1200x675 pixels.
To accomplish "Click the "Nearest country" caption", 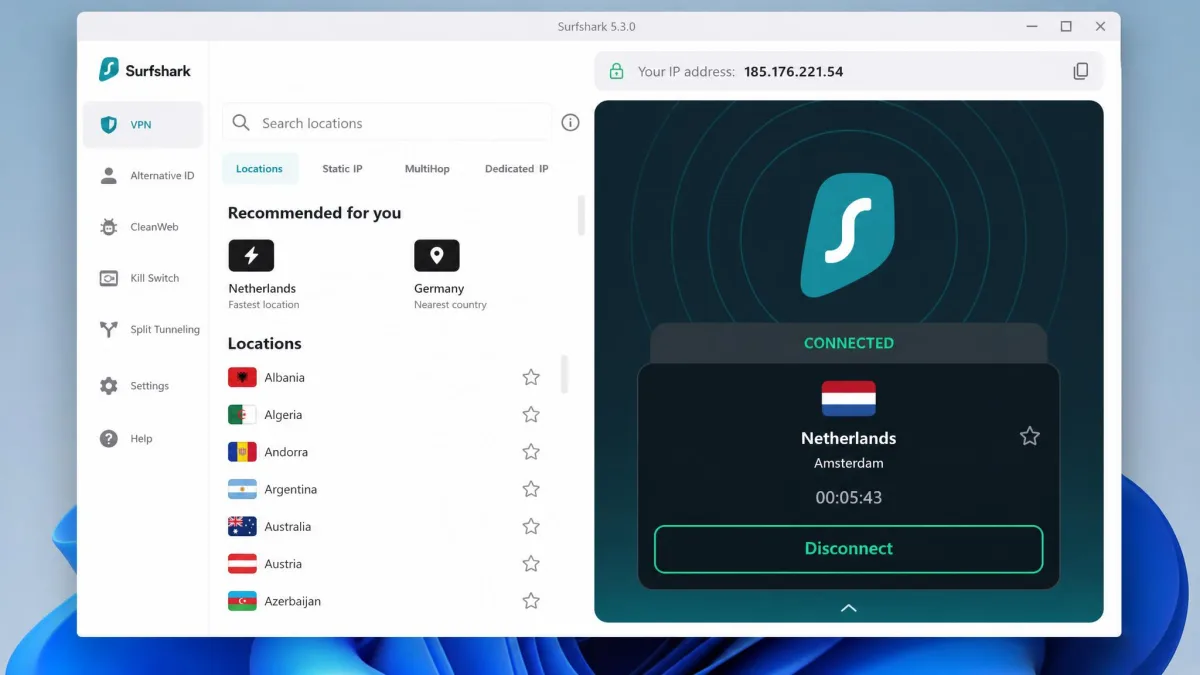I will click(x=450, y=305).
